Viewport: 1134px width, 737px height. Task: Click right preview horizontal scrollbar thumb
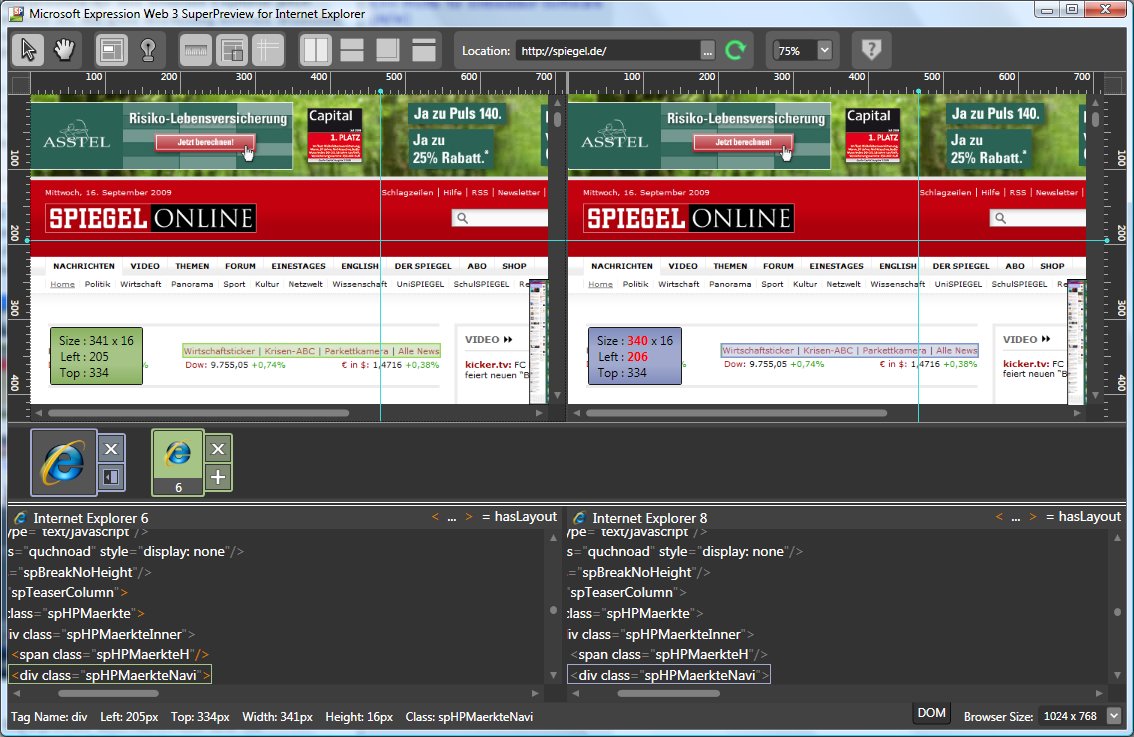pyautogui.click(x=736, y=413)
